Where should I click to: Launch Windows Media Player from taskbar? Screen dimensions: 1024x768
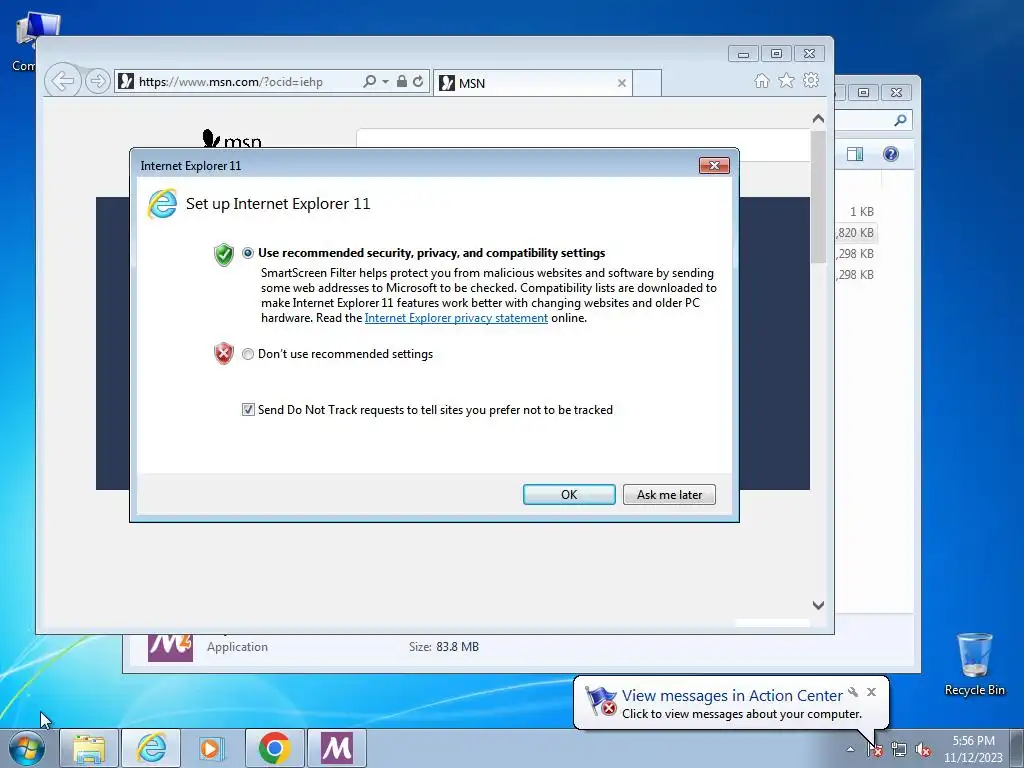point(212,748)
